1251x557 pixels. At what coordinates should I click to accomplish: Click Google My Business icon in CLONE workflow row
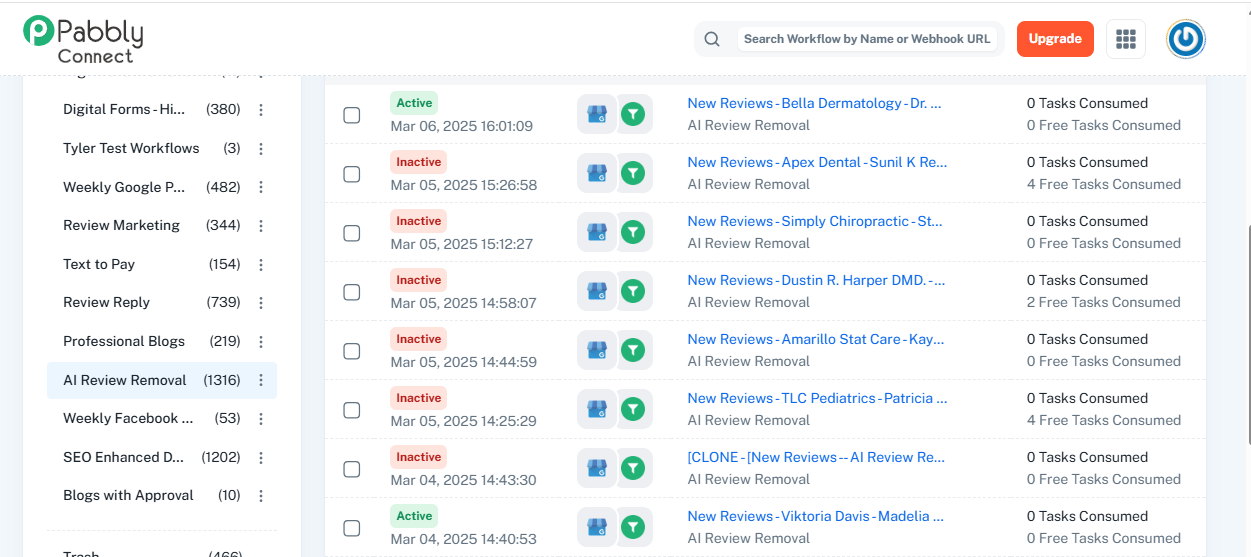(597, 468)
